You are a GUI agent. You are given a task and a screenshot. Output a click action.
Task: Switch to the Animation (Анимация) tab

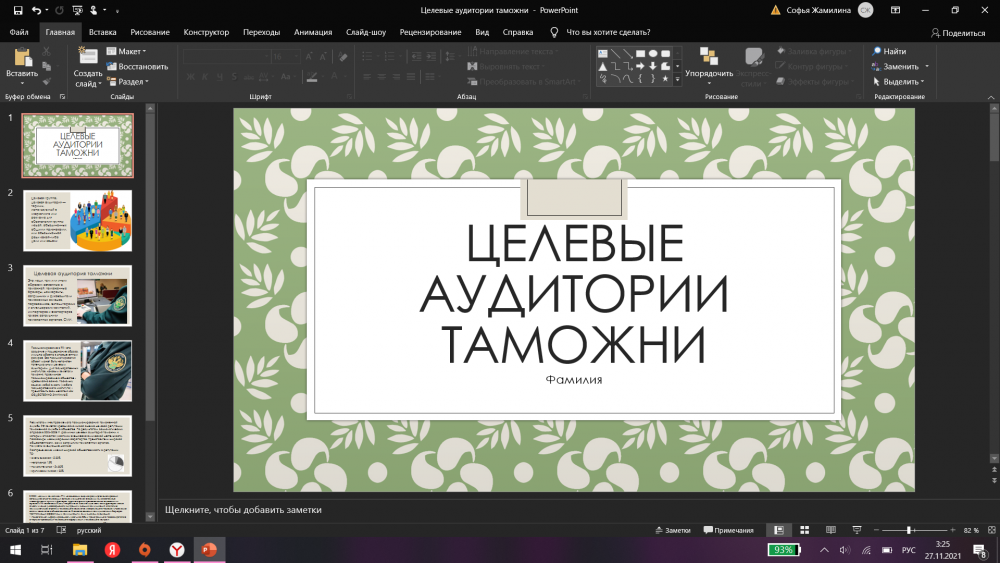coord(313,32)
